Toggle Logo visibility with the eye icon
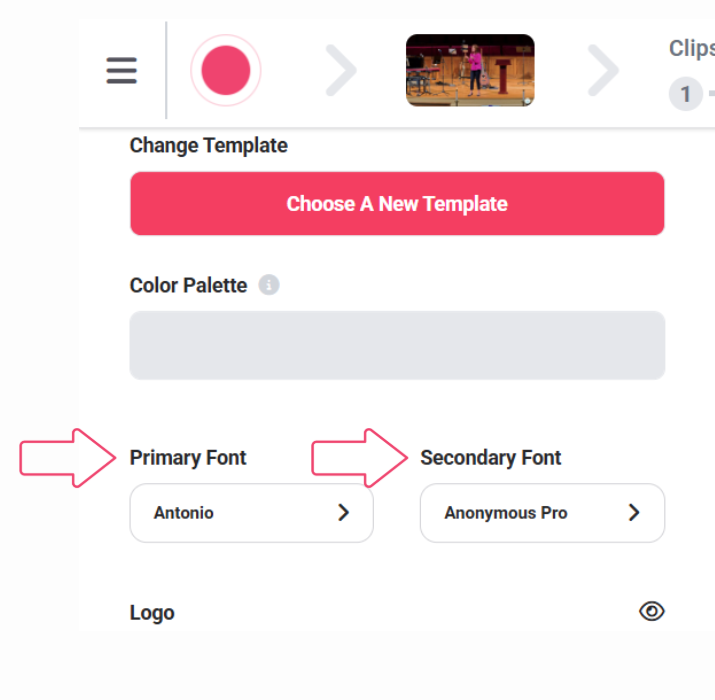The height and width of the screenshot is (700, 715). coord(652,611)
